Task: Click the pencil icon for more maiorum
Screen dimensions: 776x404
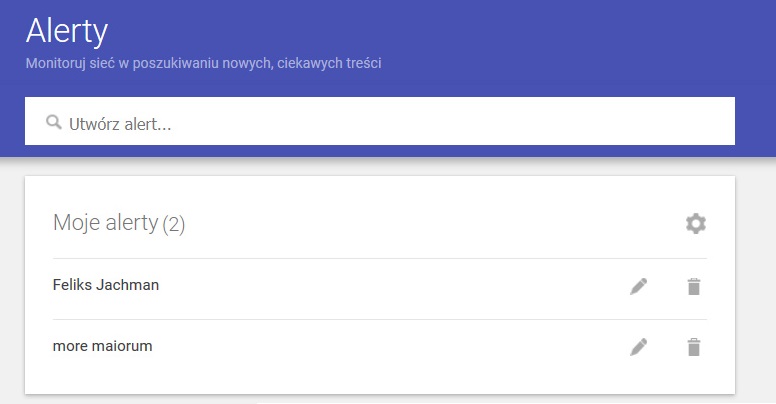Action: pos(638,348)
